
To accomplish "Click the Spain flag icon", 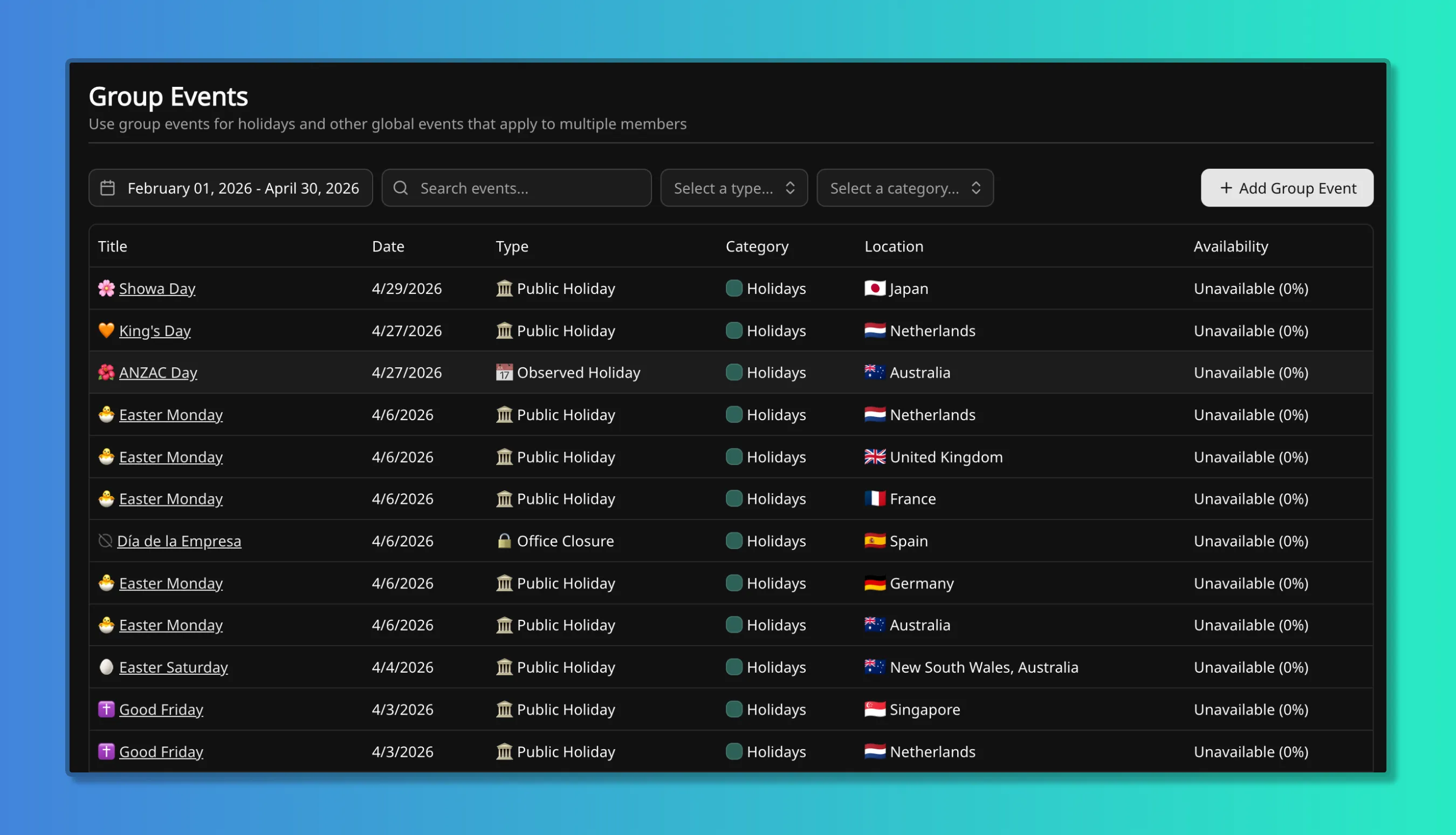I will [x=875, y=541].
